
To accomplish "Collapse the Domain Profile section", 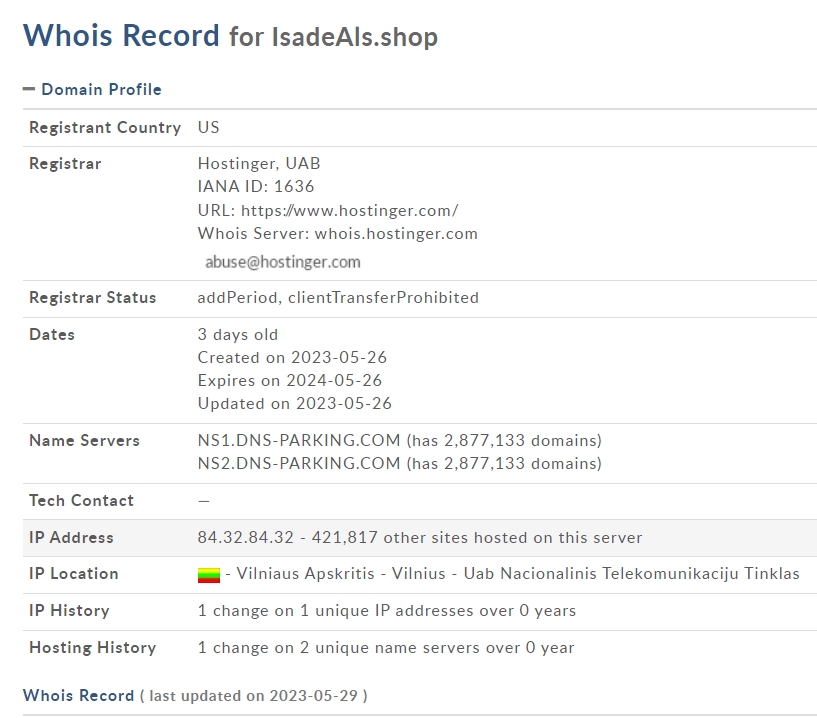I will click(x=29, y=90).
